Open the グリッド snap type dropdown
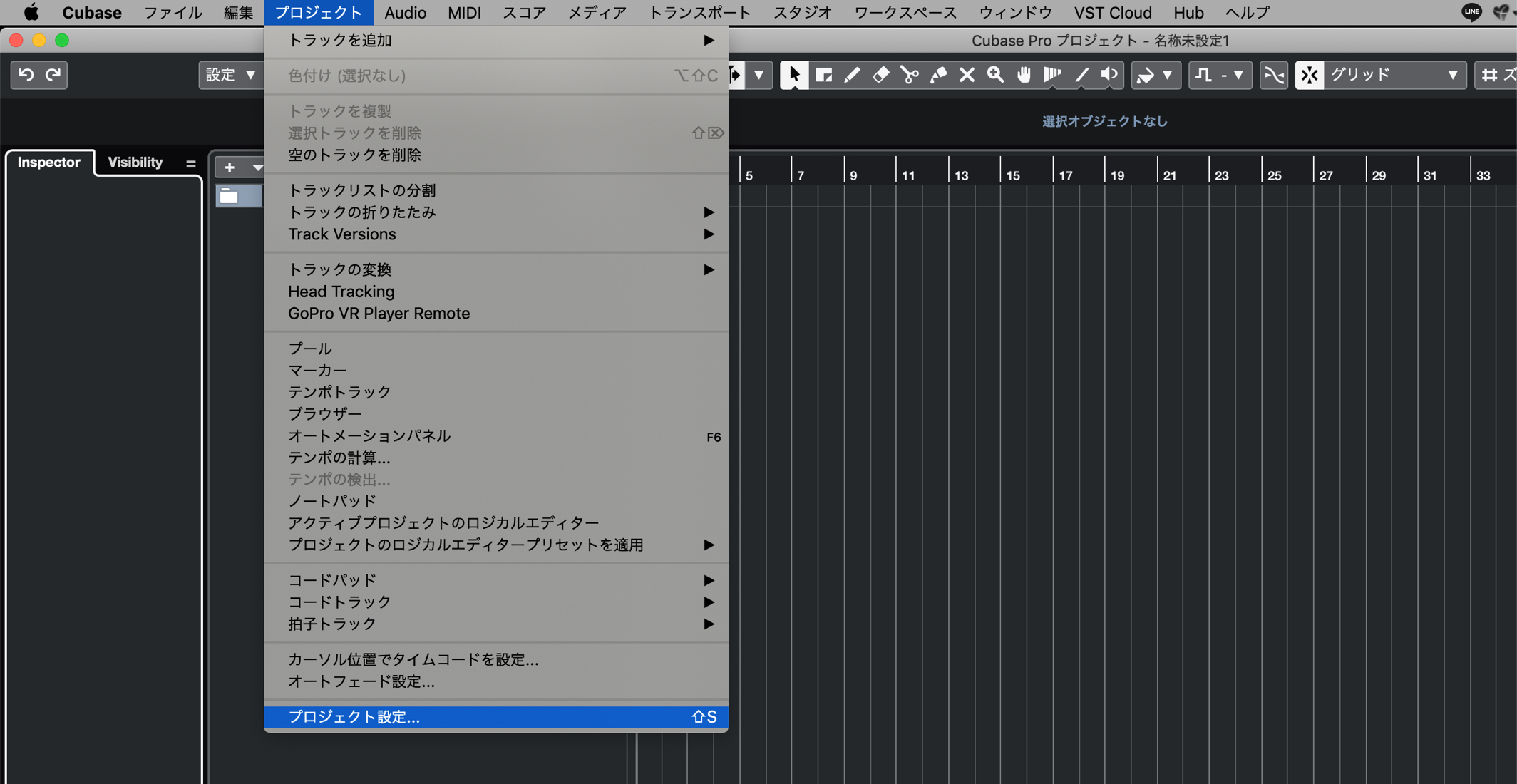 pyautogui.click(x=1395, y=75)
